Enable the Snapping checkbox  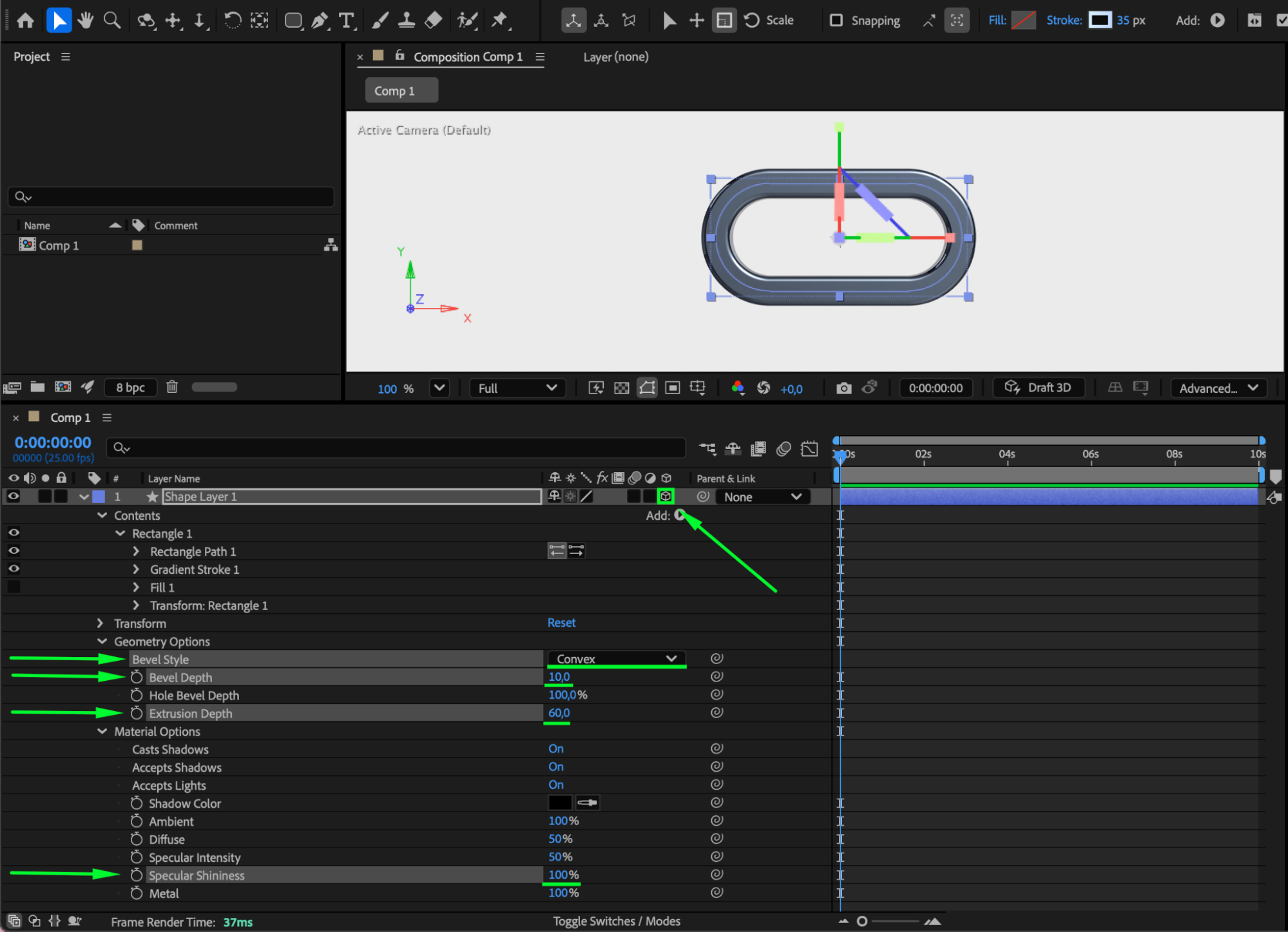[x=836, y=21]
